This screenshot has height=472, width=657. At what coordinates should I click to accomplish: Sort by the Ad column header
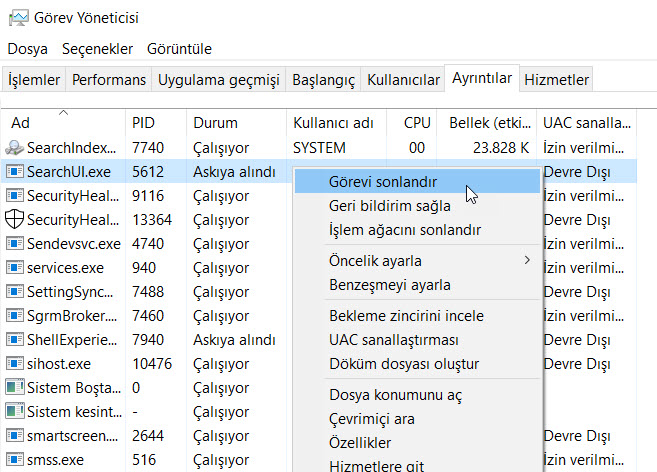coord(63,122)
